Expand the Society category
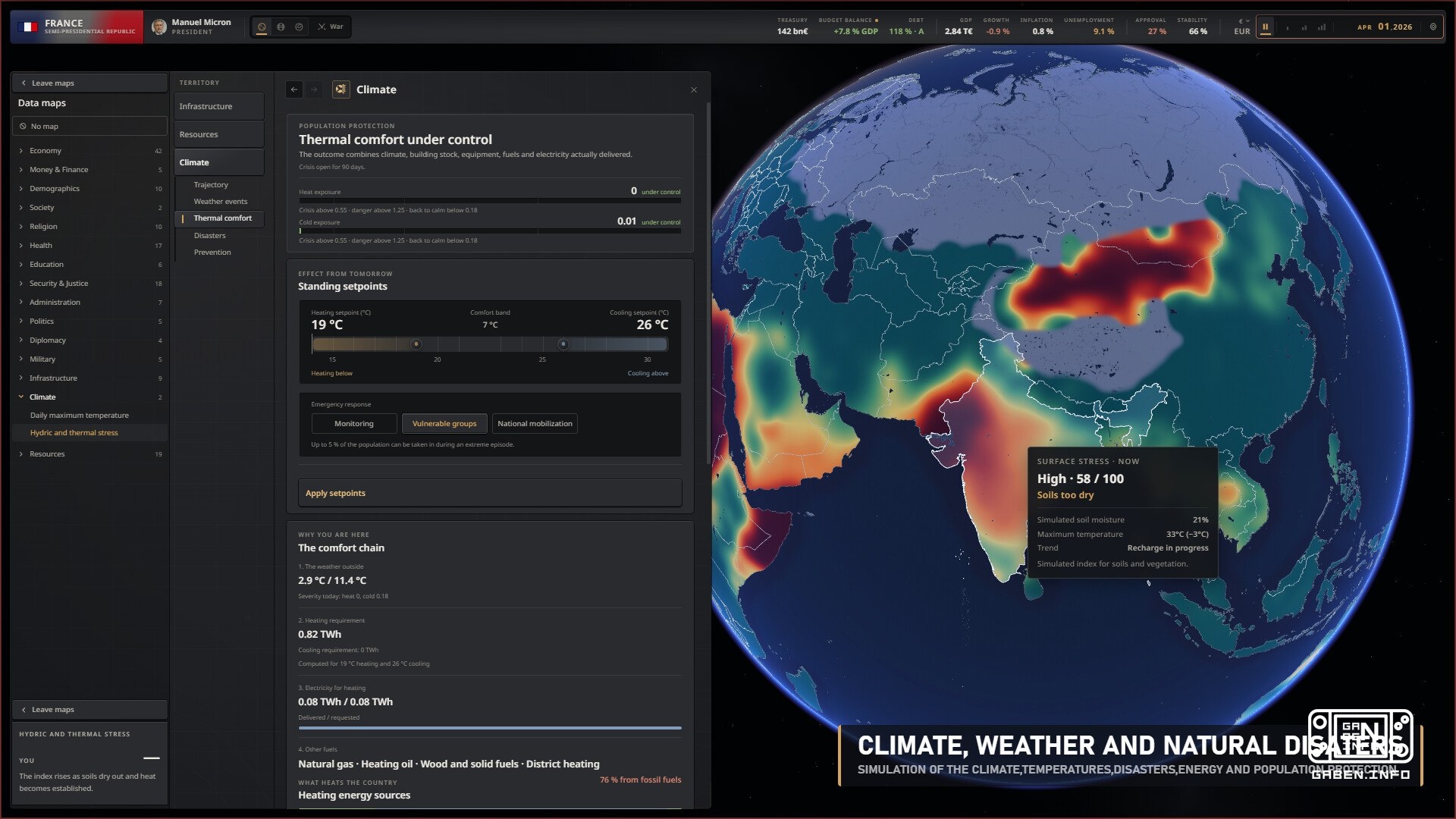This screenshot has width=1456, height=819. point(90,208)
